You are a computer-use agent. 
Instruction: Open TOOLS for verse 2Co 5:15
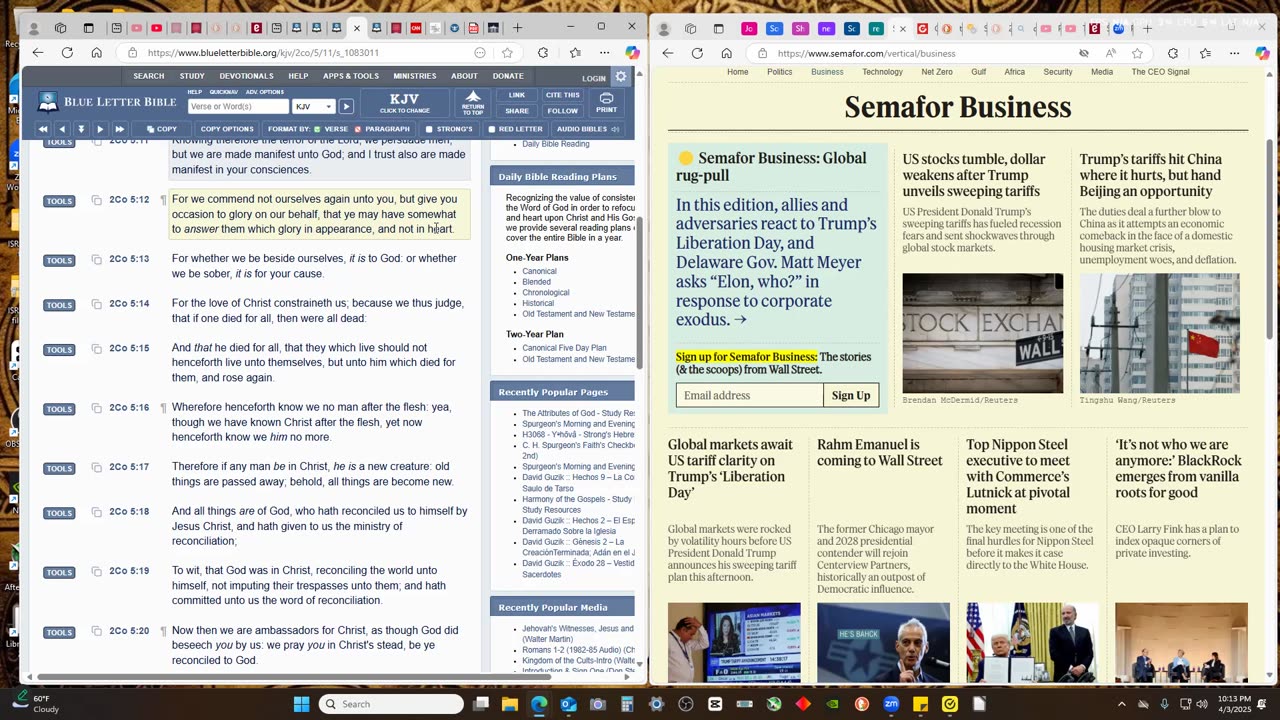click(x=59, y=349)
